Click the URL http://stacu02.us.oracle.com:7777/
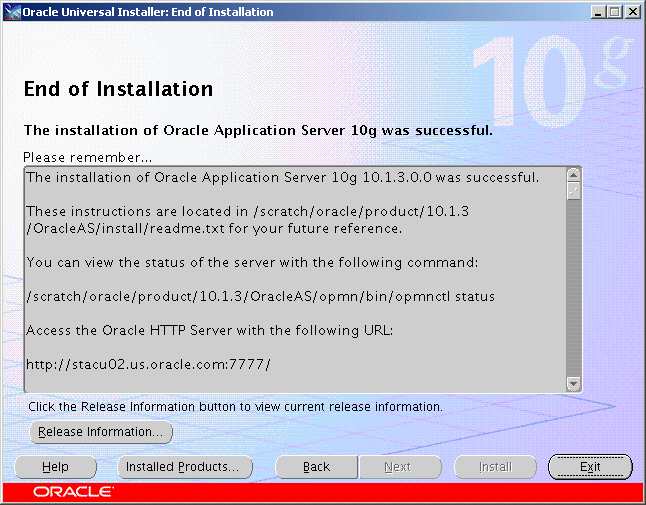Viewport: 646px width, 505px height. pyautogui.click(x=148, y=365)
